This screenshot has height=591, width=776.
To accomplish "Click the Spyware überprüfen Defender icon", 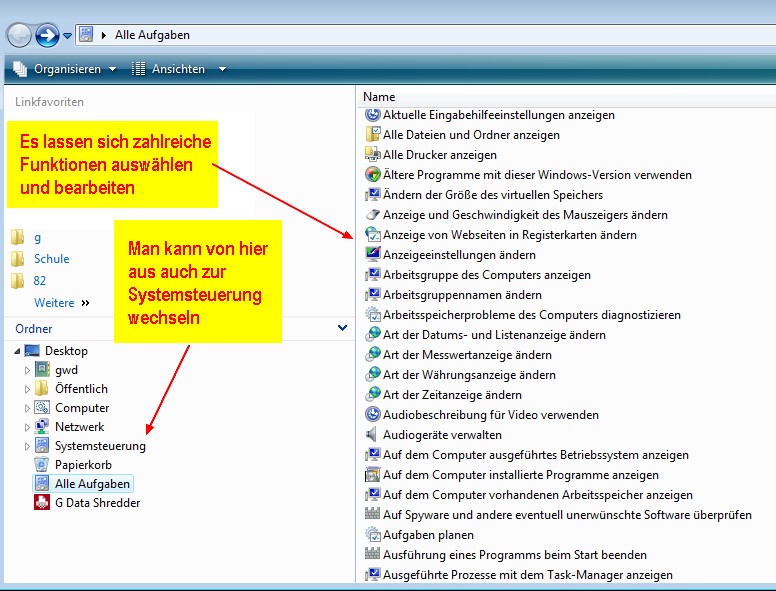I will (373, 515).
